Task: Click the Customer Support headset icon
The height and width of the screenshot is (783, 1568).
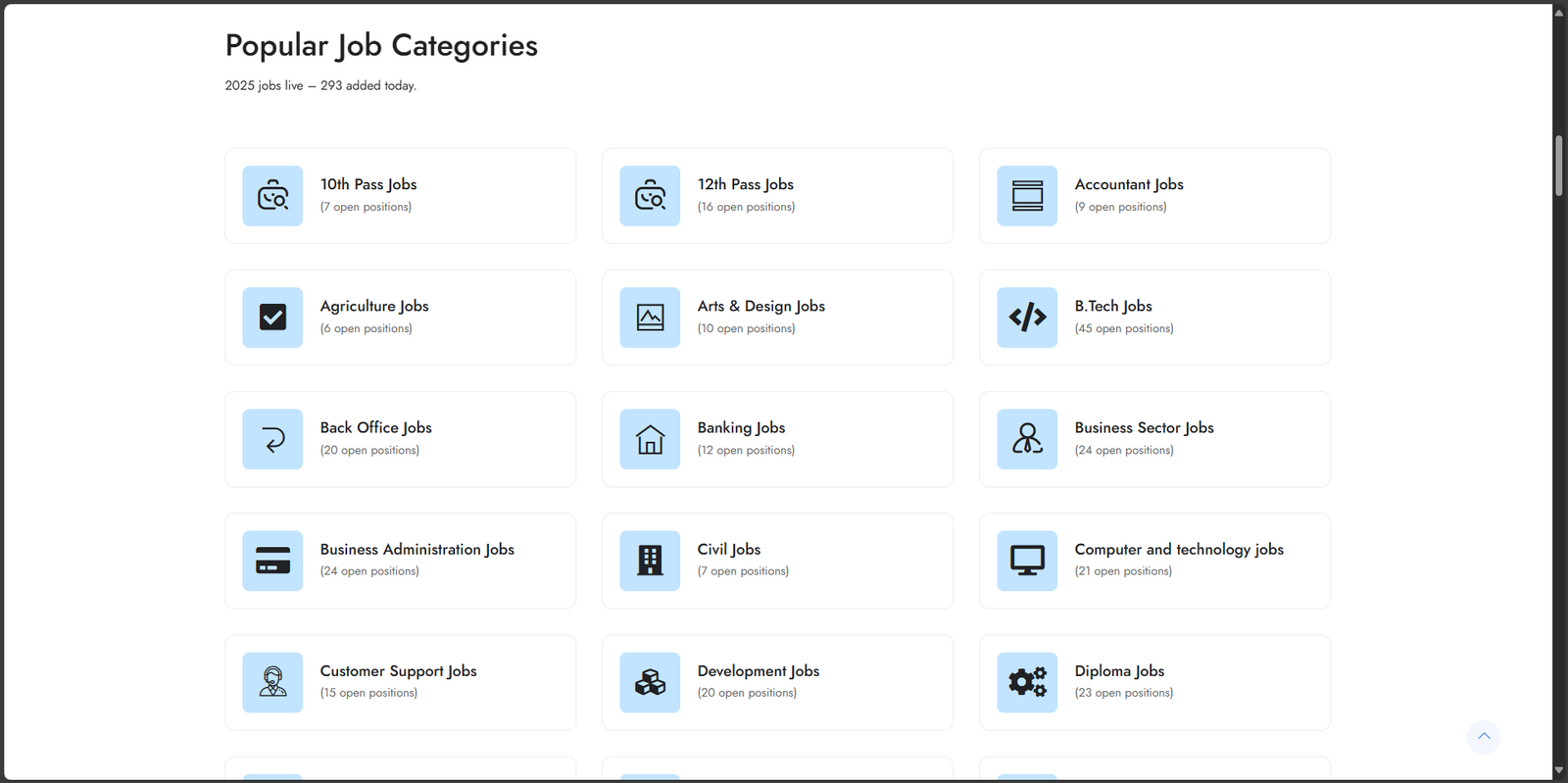Action: point(272,682)
